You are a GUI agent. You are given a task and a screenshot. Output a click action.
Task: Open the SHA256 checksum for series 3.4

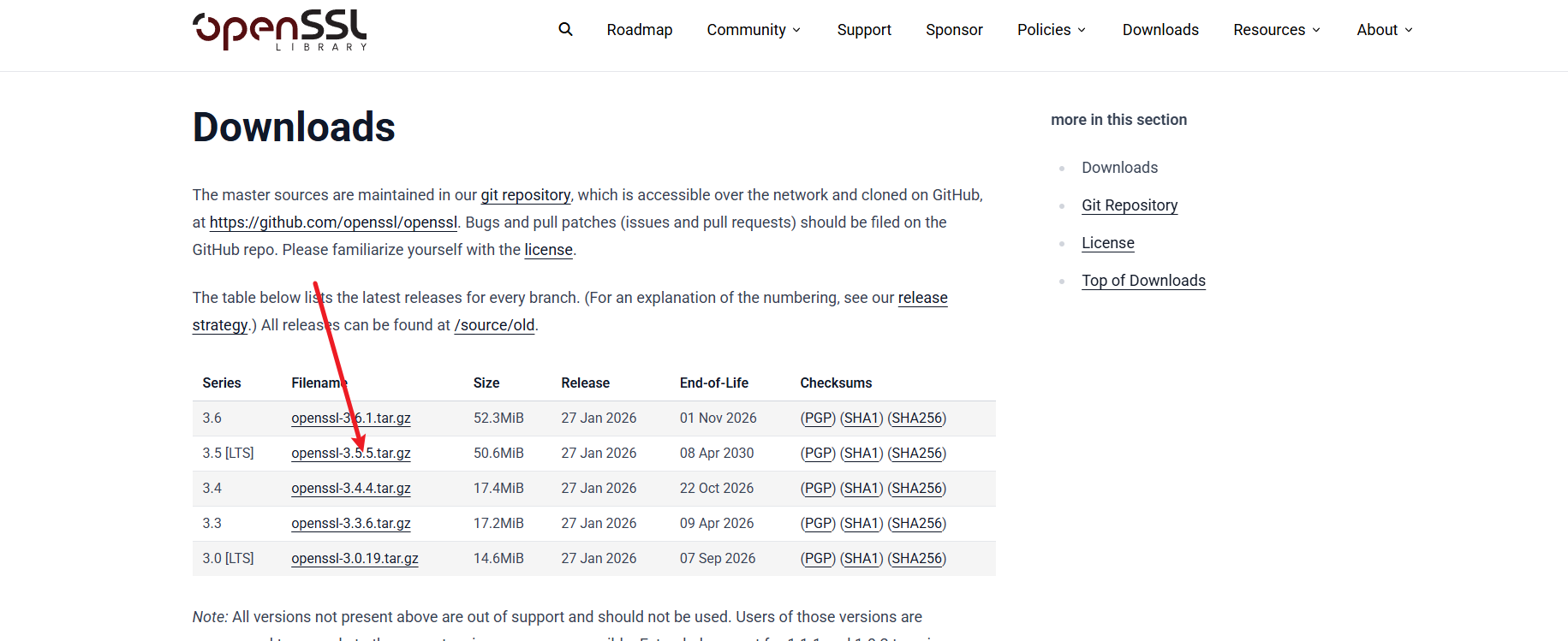click(916, 489)
